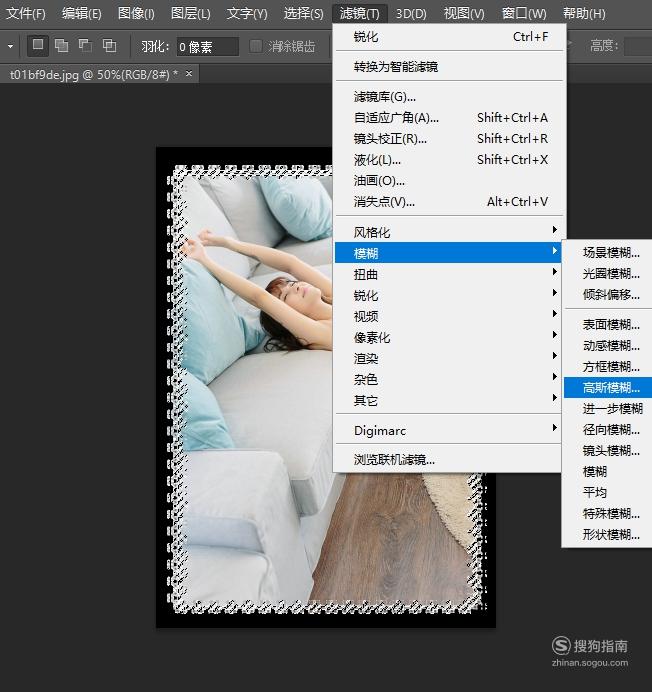Click the 羽化 feather input field
This screenshot has height=692, width=652.
pyautogui.click(x=207, y=46)
